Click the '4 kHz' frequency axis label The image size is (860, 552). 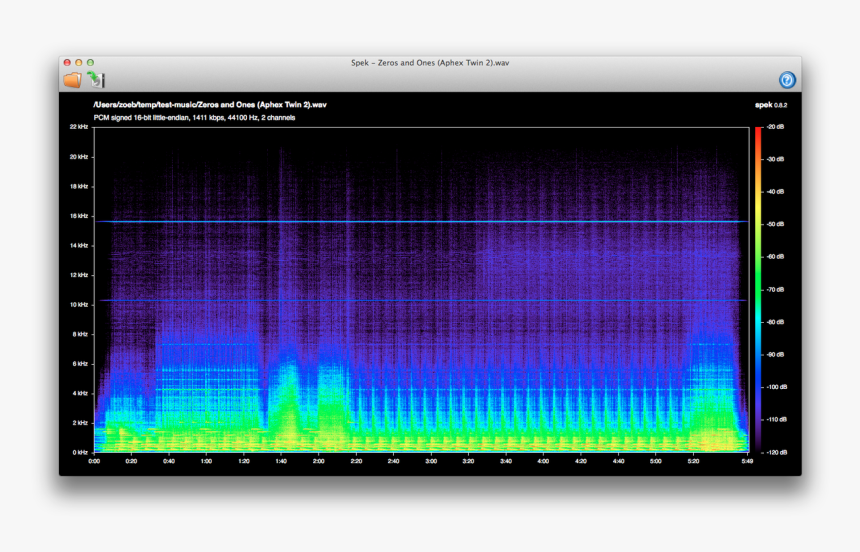coord(80,393)
